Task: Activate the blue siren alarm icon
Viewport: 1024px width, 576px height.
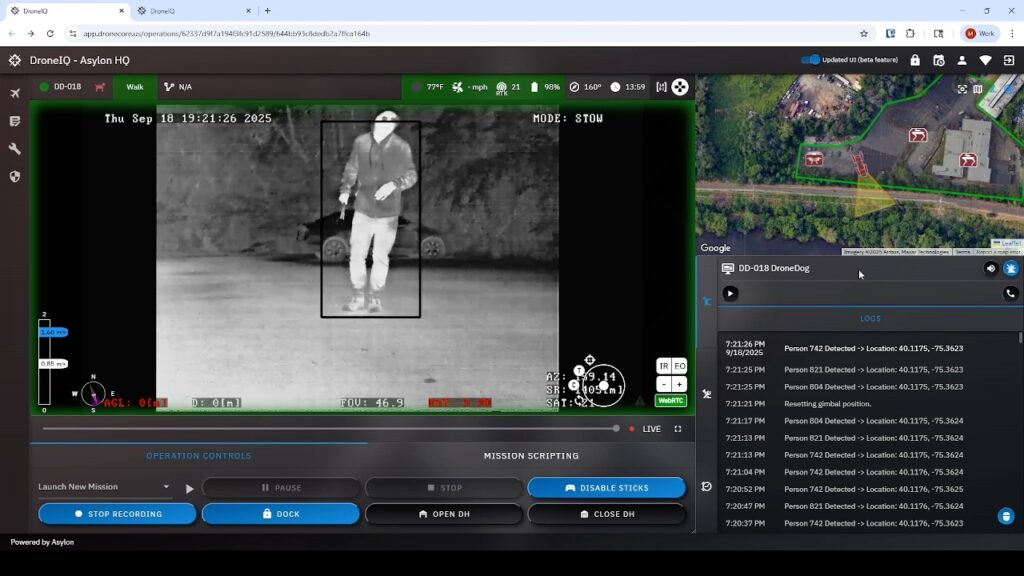Action: (1011, 268)
